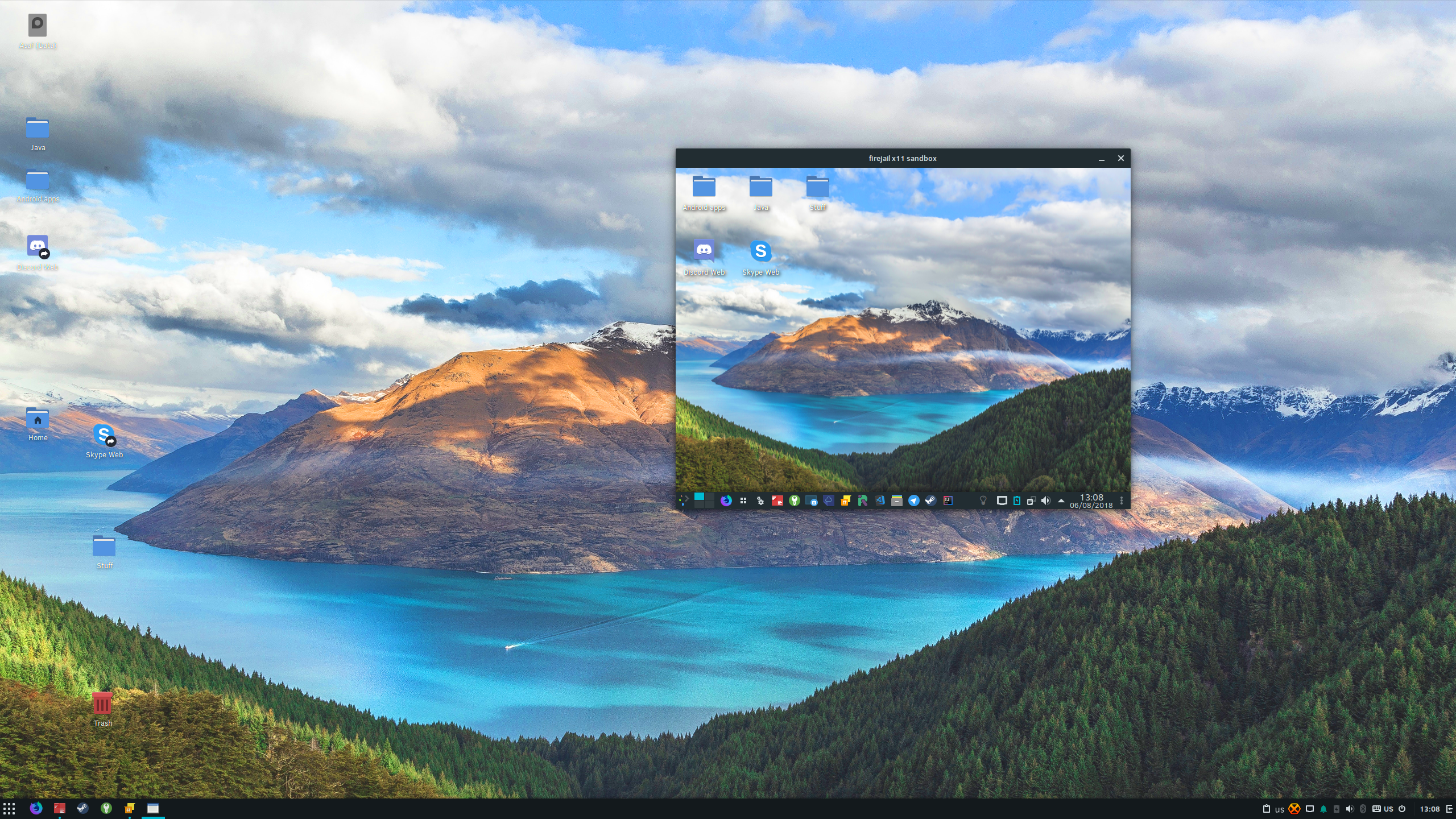Open the cyan battery icon in sandbox tray
The width and height of the screenshot is (1456, 819).
[1017, 500]
